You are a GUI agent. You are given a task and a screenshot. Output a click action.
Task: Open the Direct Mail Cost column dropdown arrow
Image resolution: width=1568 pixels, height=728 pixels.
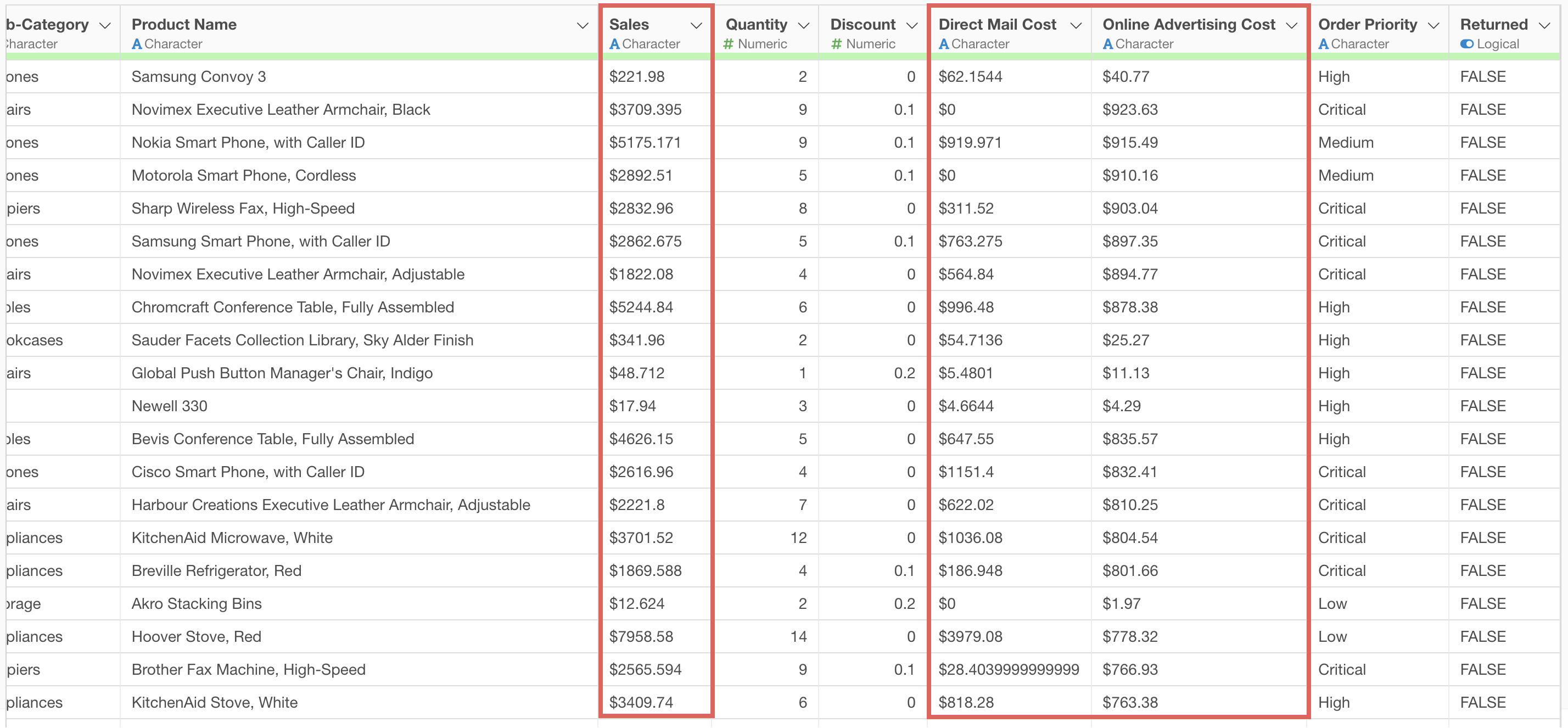pyautogui.click(x=1076, y=26)
